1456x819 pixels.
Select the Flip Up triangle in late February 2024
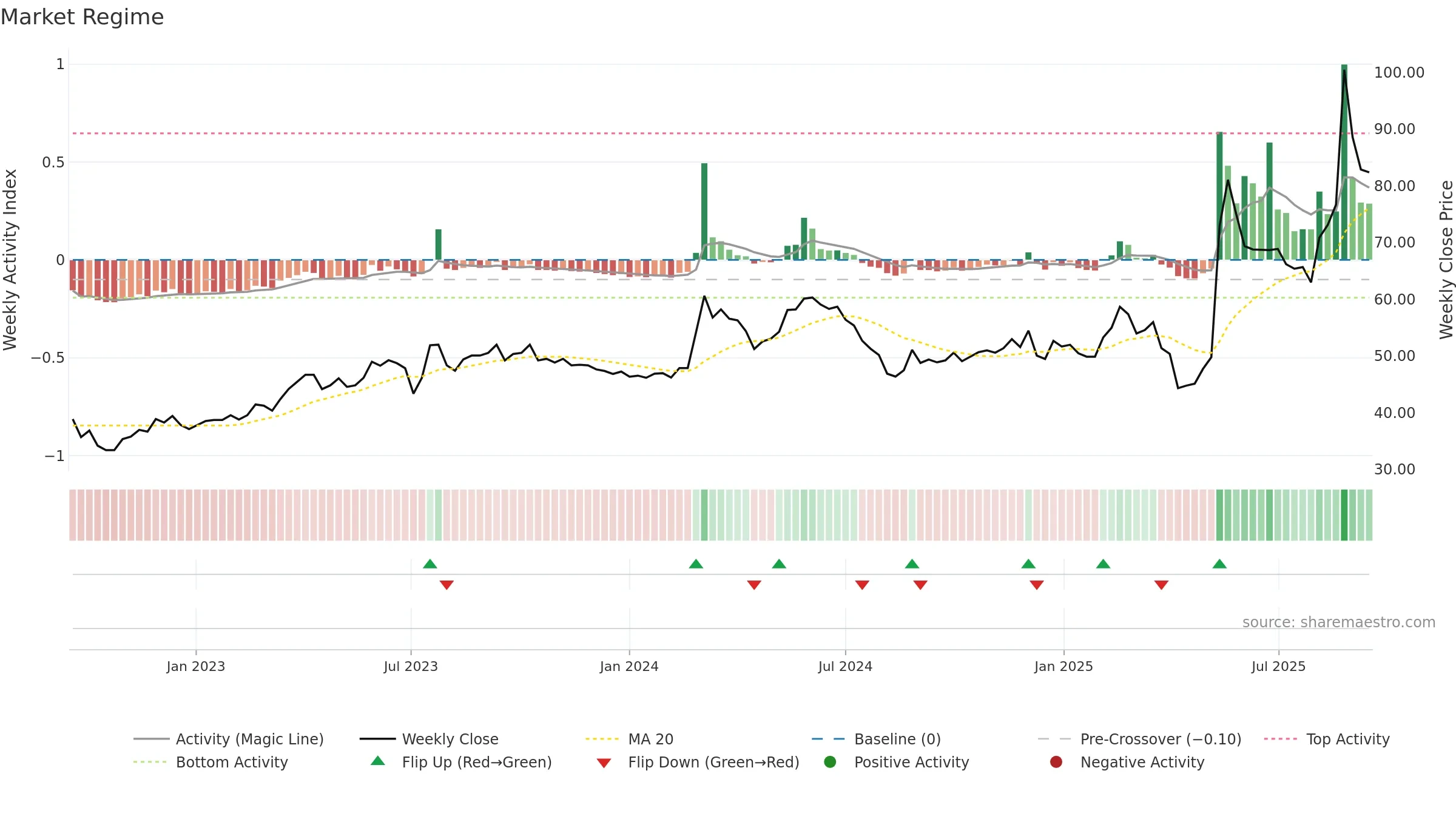pyautogui.click(x=696, y=564)
